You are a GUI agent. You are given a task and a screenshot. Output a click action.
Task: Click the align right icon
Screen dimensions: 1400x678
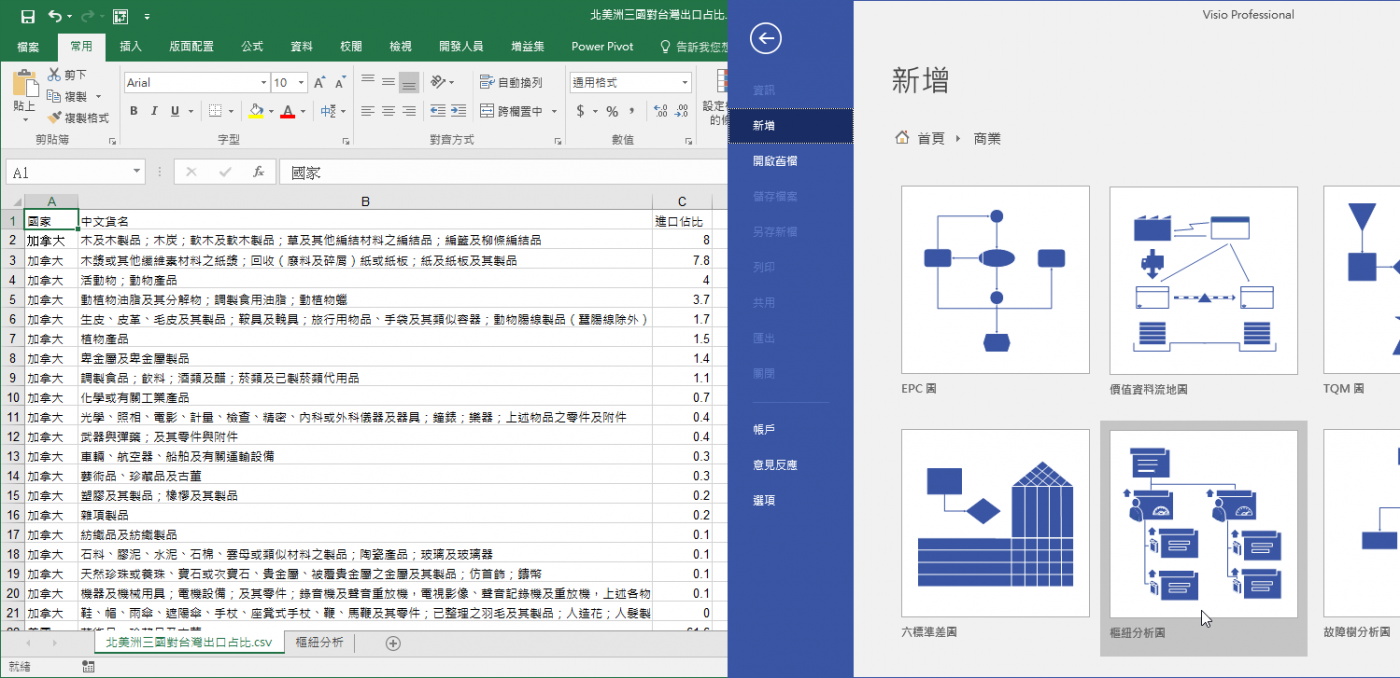pyautogui.click(x=408, y=111)
